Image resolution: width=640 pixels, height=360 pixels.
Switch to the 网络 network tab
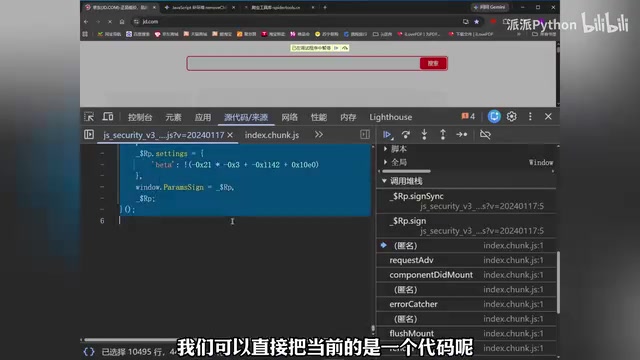click(x=289, y=117)
